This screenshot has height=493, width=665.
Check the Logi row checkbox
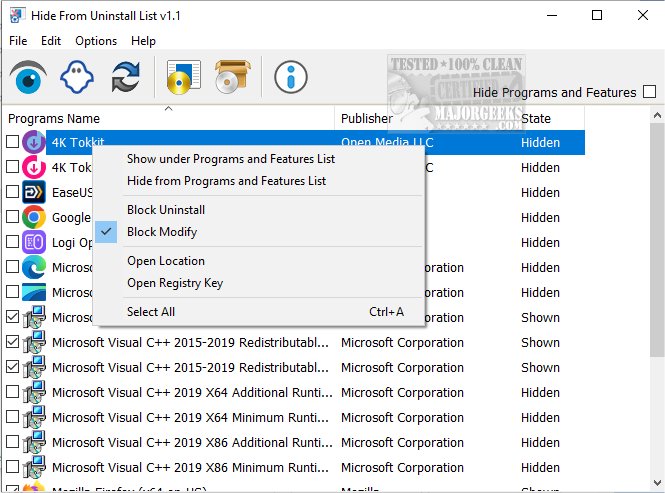13,242
